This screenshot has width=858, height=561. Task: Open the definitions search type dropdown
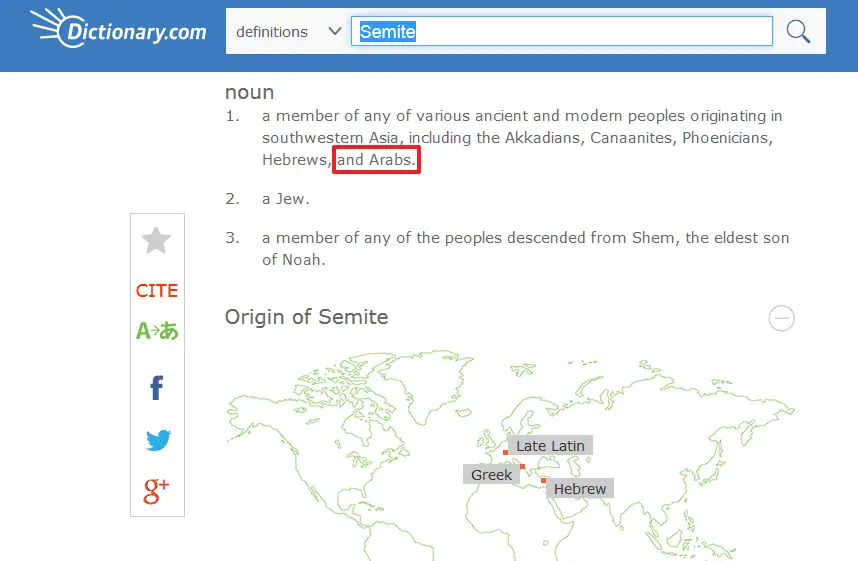(288, 32)
